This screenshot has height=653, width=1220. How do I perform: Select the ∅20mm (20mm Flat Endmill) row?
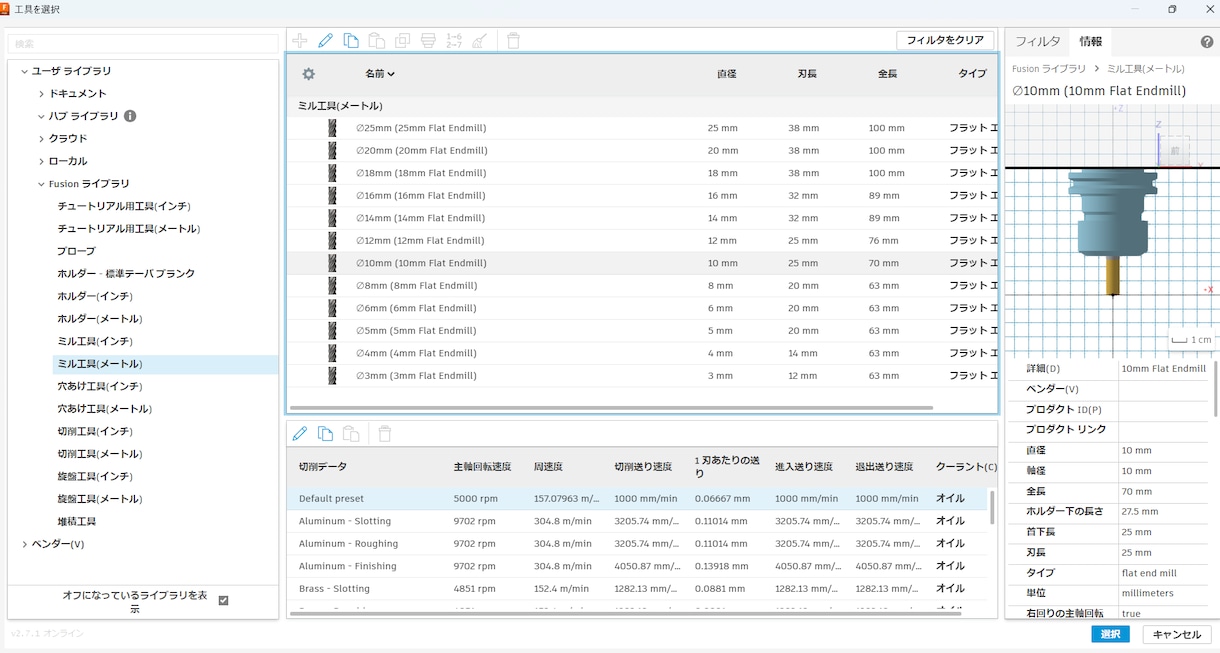point(642,151)
